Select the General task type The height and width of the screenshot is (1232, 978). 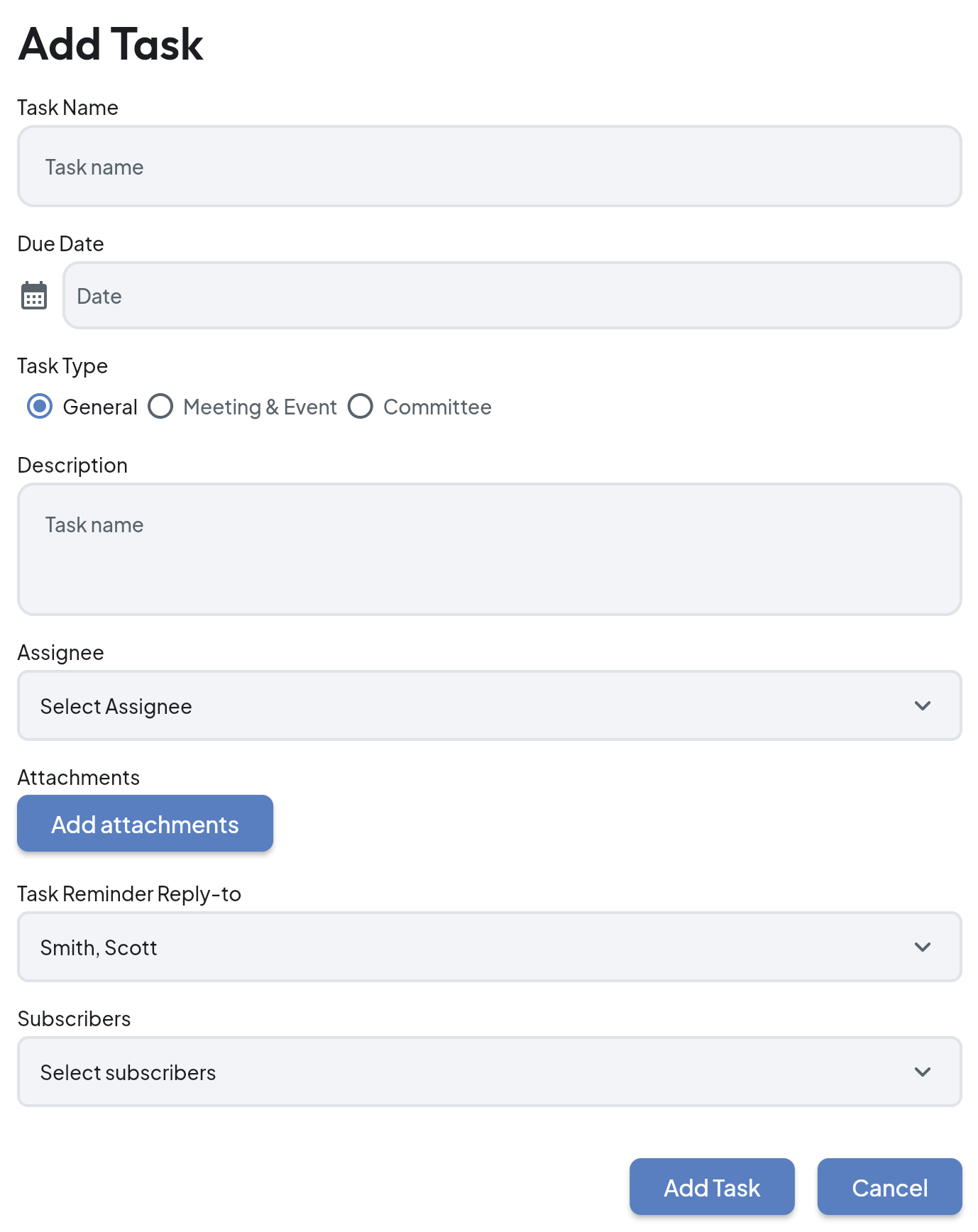(40, 407)
